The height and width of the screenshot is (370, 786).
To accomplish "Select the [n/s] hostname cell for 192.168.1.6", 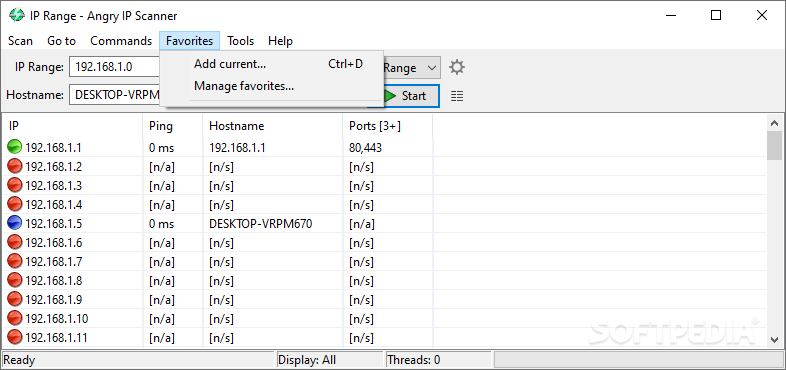I will 221,243.
